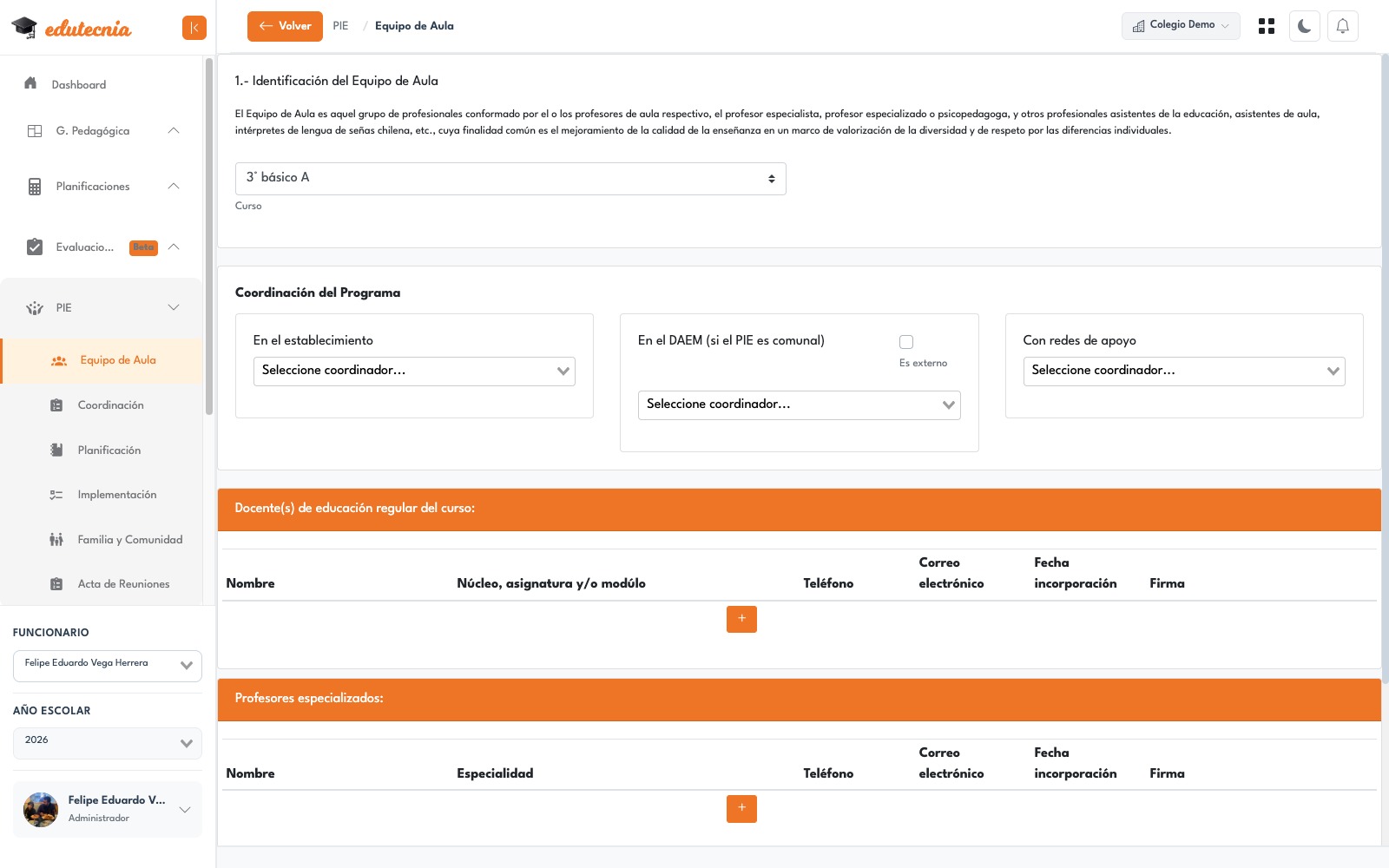The image size is (1389, 868).
Task: Open the Funcionario dropdown
Action: pos(108,666)
